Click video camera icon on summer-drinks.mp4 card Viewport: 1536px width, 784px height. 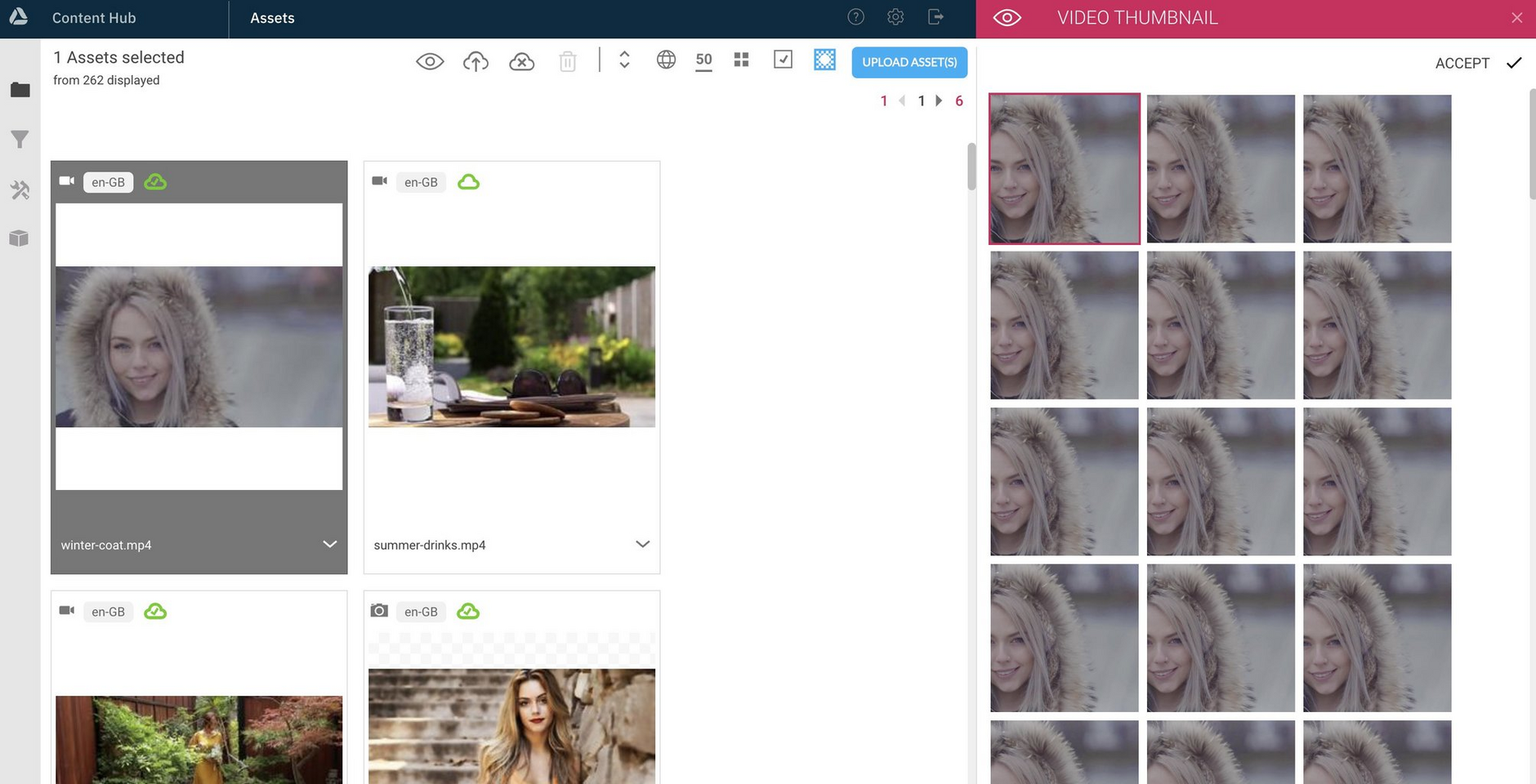(x=380, y=180)
